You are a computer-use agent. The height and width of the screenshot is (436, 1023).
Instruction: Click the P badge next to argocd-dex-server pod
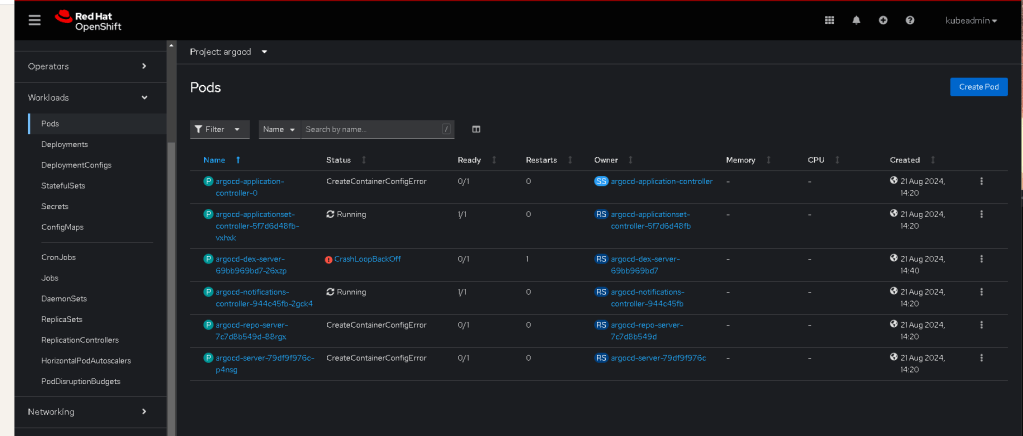click(x=208, y=259)
